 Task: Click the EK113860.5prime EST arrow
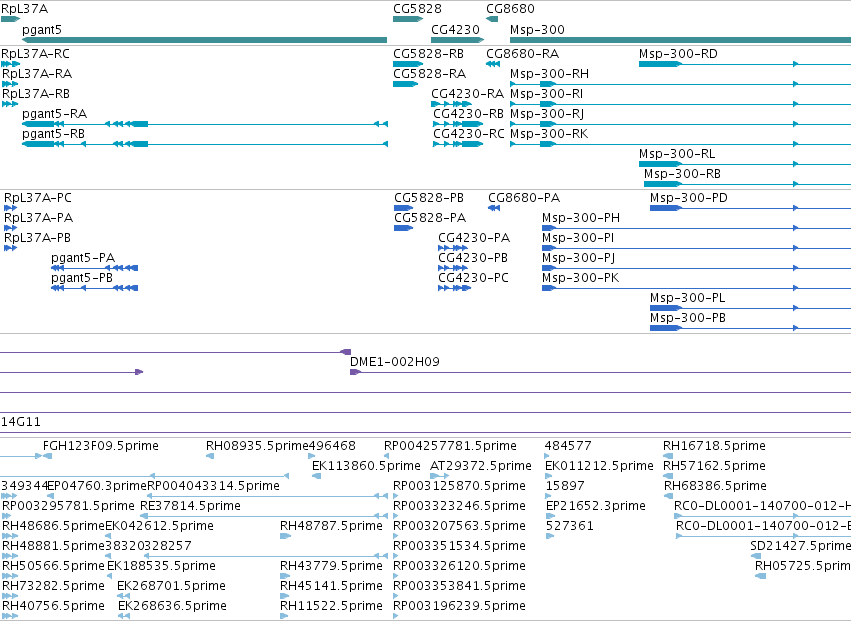(316, 476)
